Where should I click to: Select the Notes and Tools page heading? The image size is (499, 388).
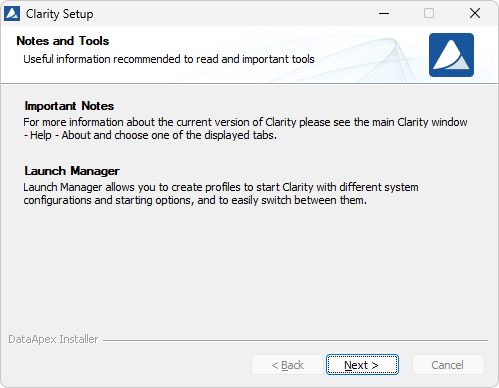click(63, 41)
